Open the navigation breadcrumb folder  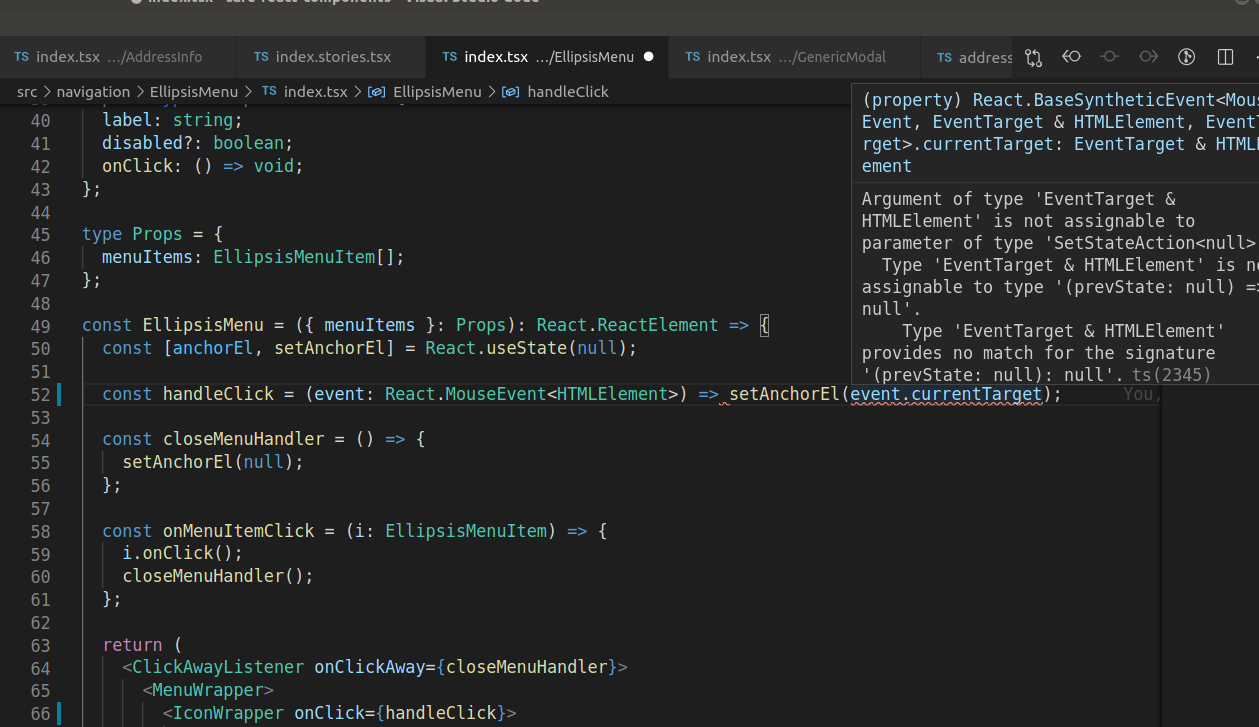click(x=93, y=91)
